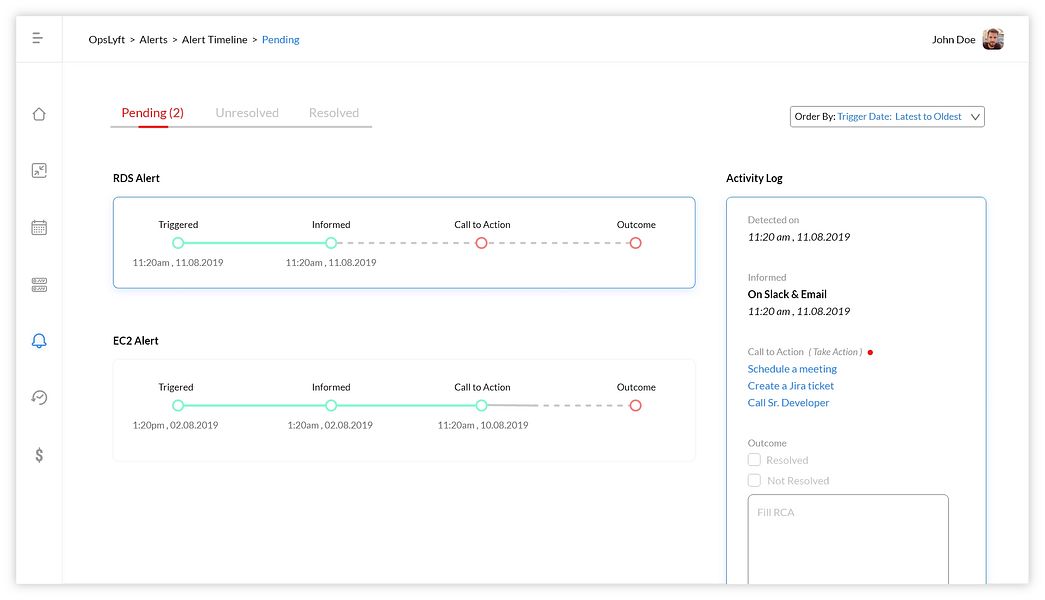Click the bell alerts sidebar icon

coord(39,342)
